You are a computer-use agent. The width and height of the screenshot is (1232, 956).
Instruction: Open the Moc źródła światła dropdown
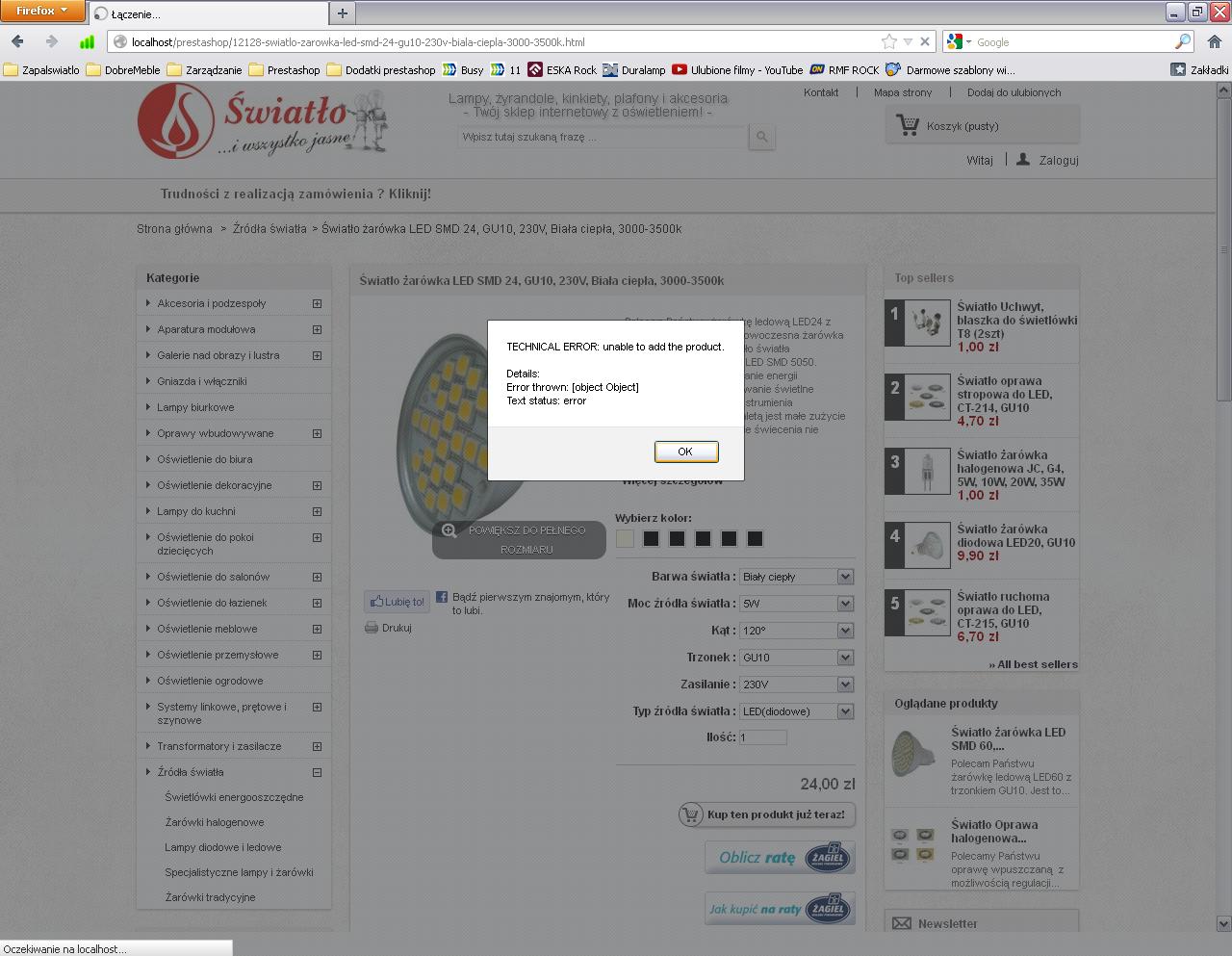(x=797, y=604)
